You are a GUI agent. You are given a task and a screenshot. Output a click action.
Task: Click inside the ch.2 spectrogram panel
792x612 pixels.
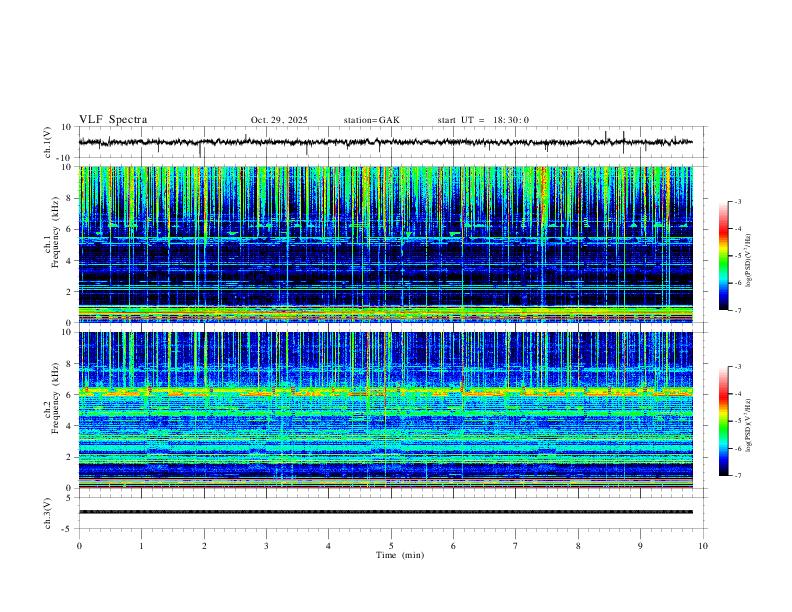pyautogui.click(x=385, y=410)
